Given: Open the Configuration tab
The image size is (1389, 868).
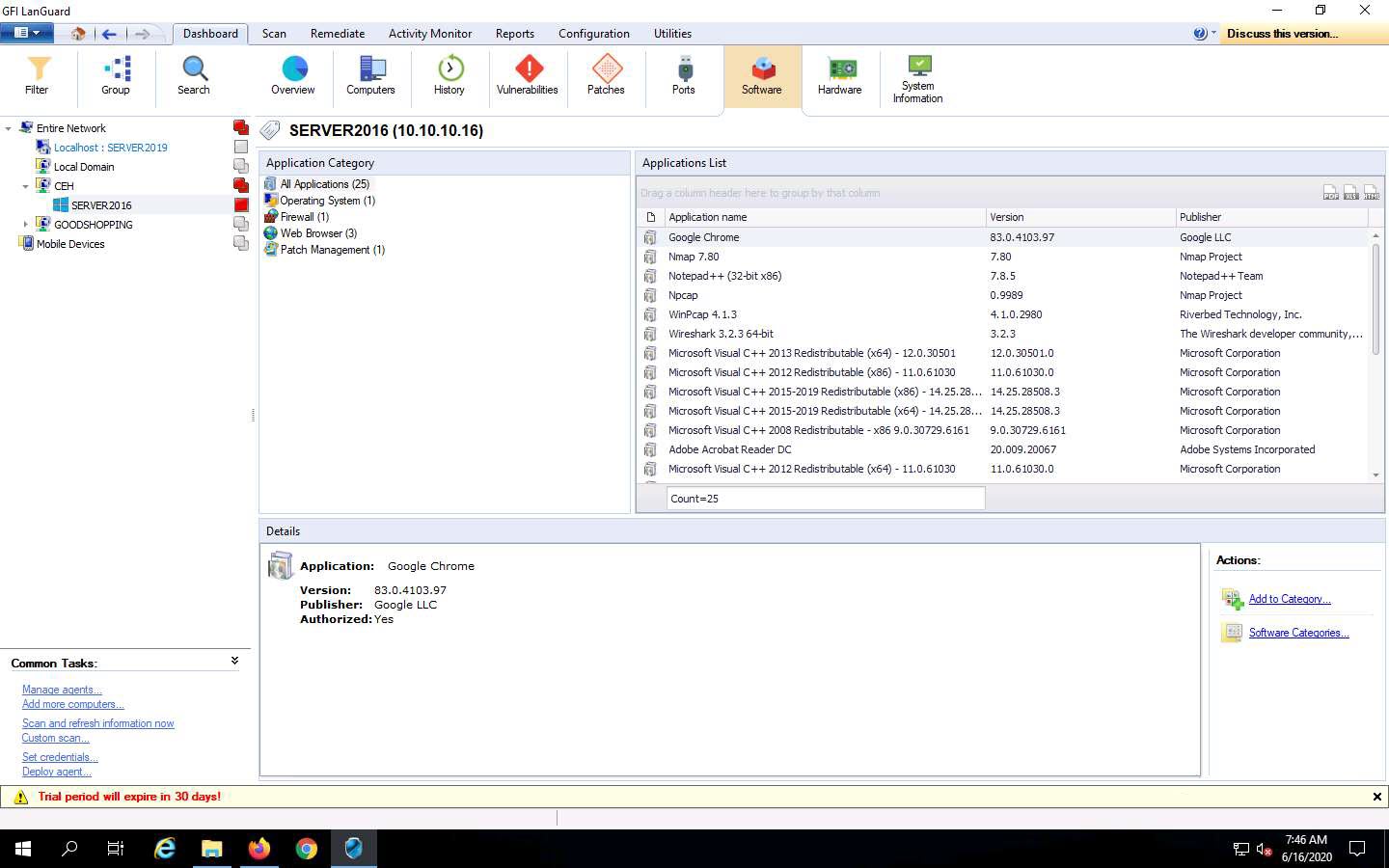Looking at the screenshot, I should (594, 34).
